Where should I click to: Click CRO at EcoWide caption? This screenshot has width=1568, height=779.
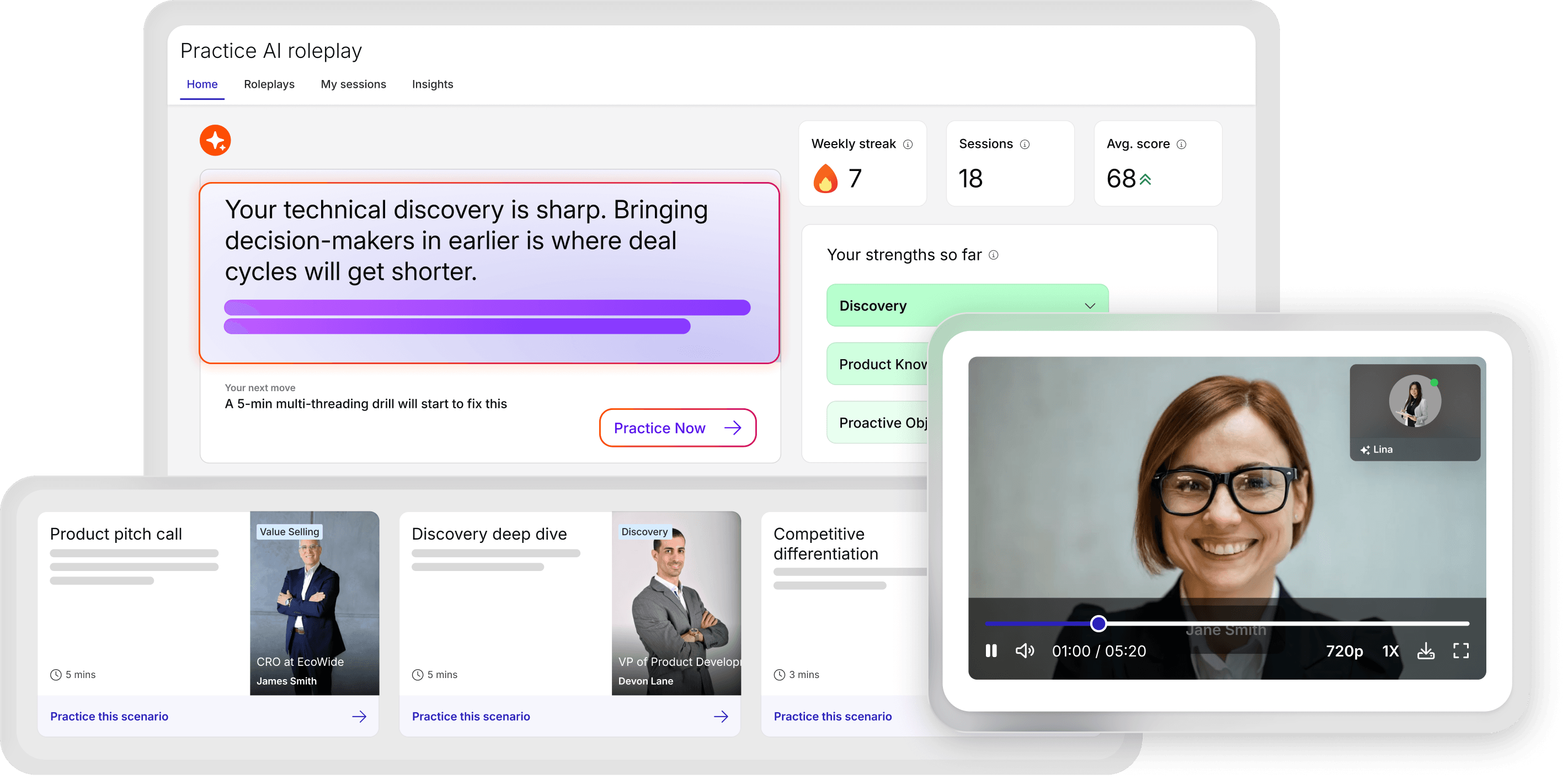click(x=300, y=661)
